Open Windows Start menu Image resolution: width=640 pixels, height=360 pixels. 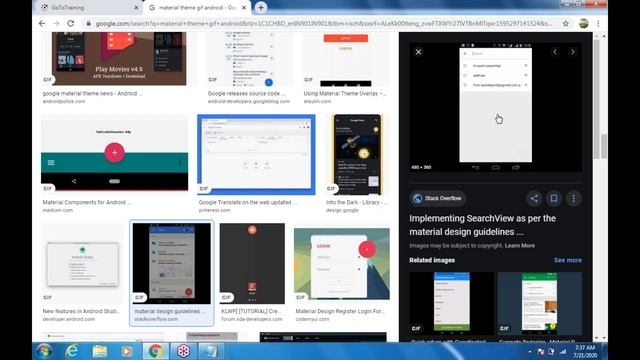click(44, 351)
